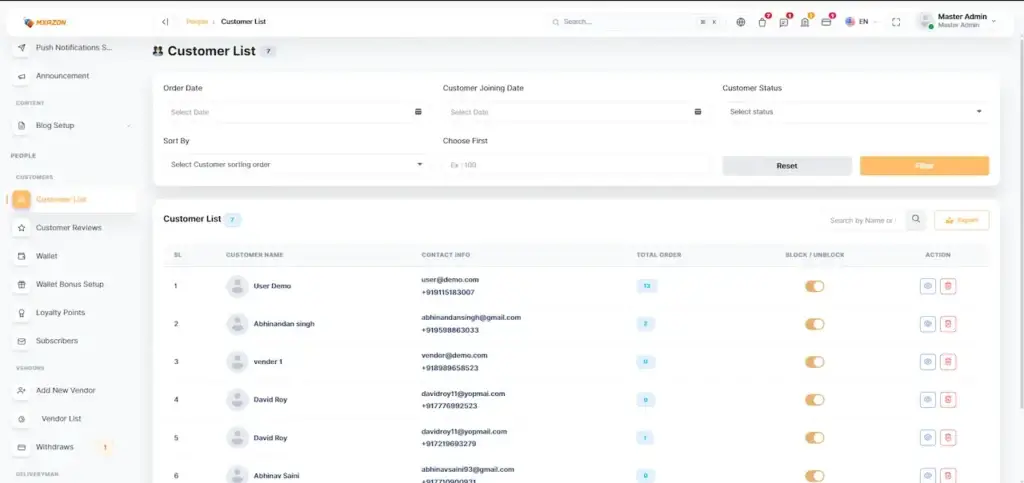
Task: View details of Abhinav Saini
Action: click(927, 476)
